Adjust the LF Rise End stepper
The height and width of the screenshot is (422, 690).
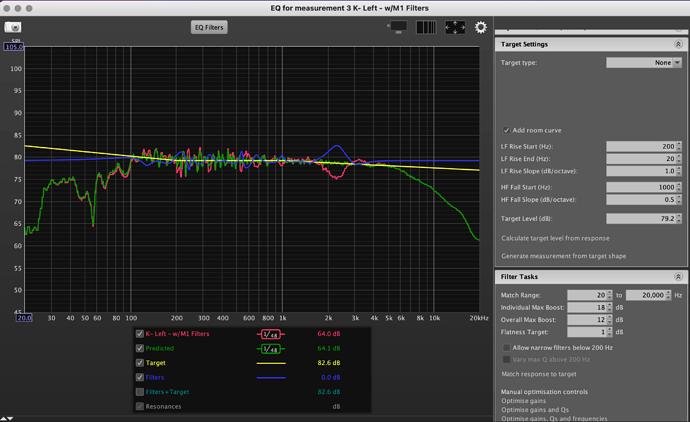[679, 159]
